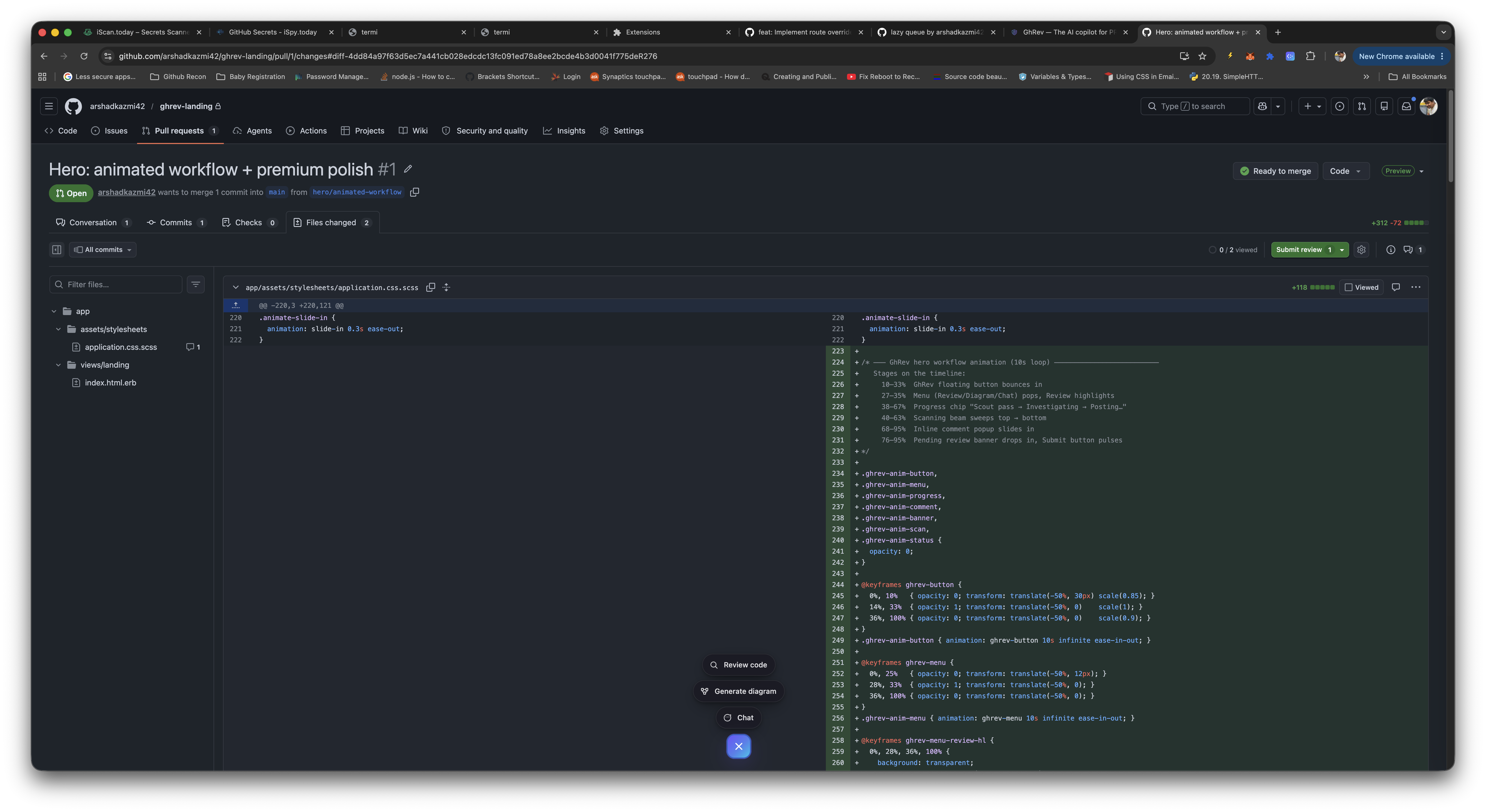The width and height of the screenshot is (1486, 812).
Task: Open issues icon in top header
Action: tap(1339, 106)
